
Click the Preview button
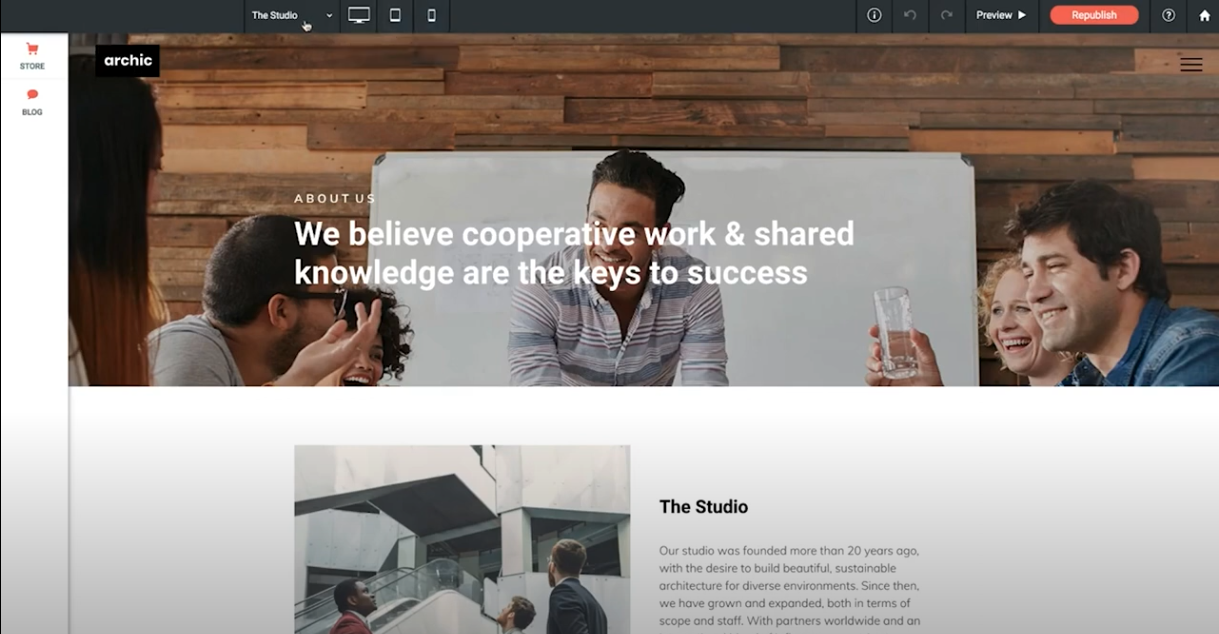point(1001,15)
